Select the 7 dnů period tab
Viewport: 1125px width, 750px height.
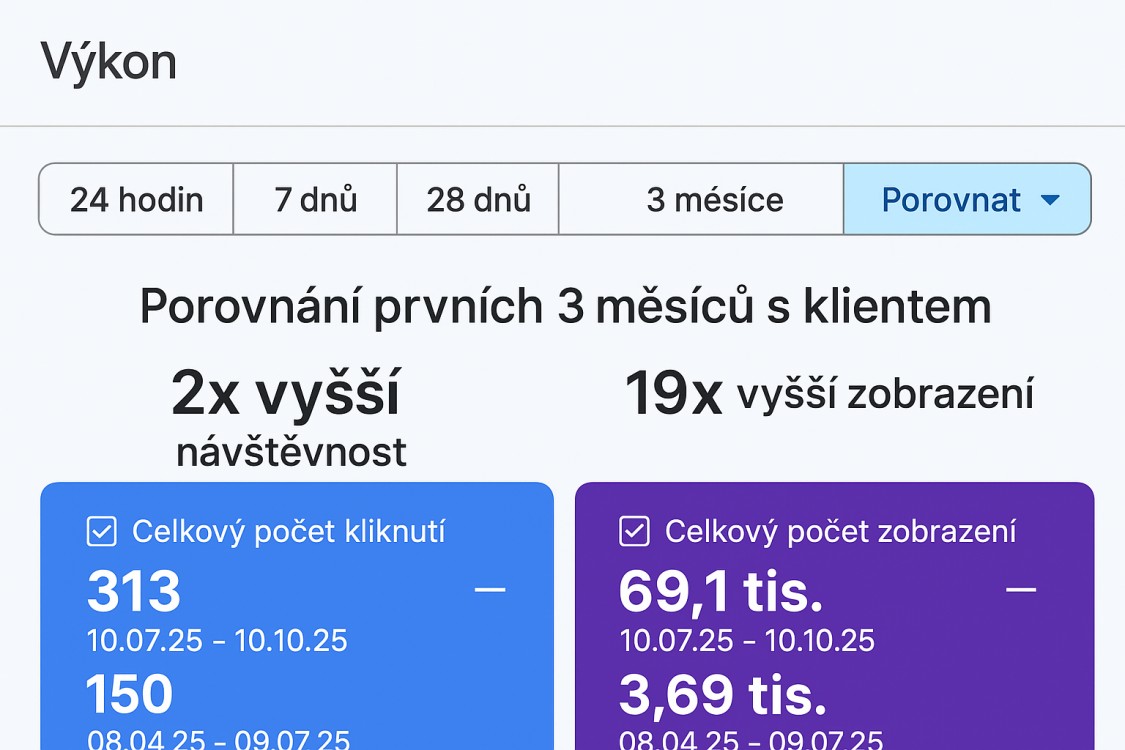coord(314,199)
